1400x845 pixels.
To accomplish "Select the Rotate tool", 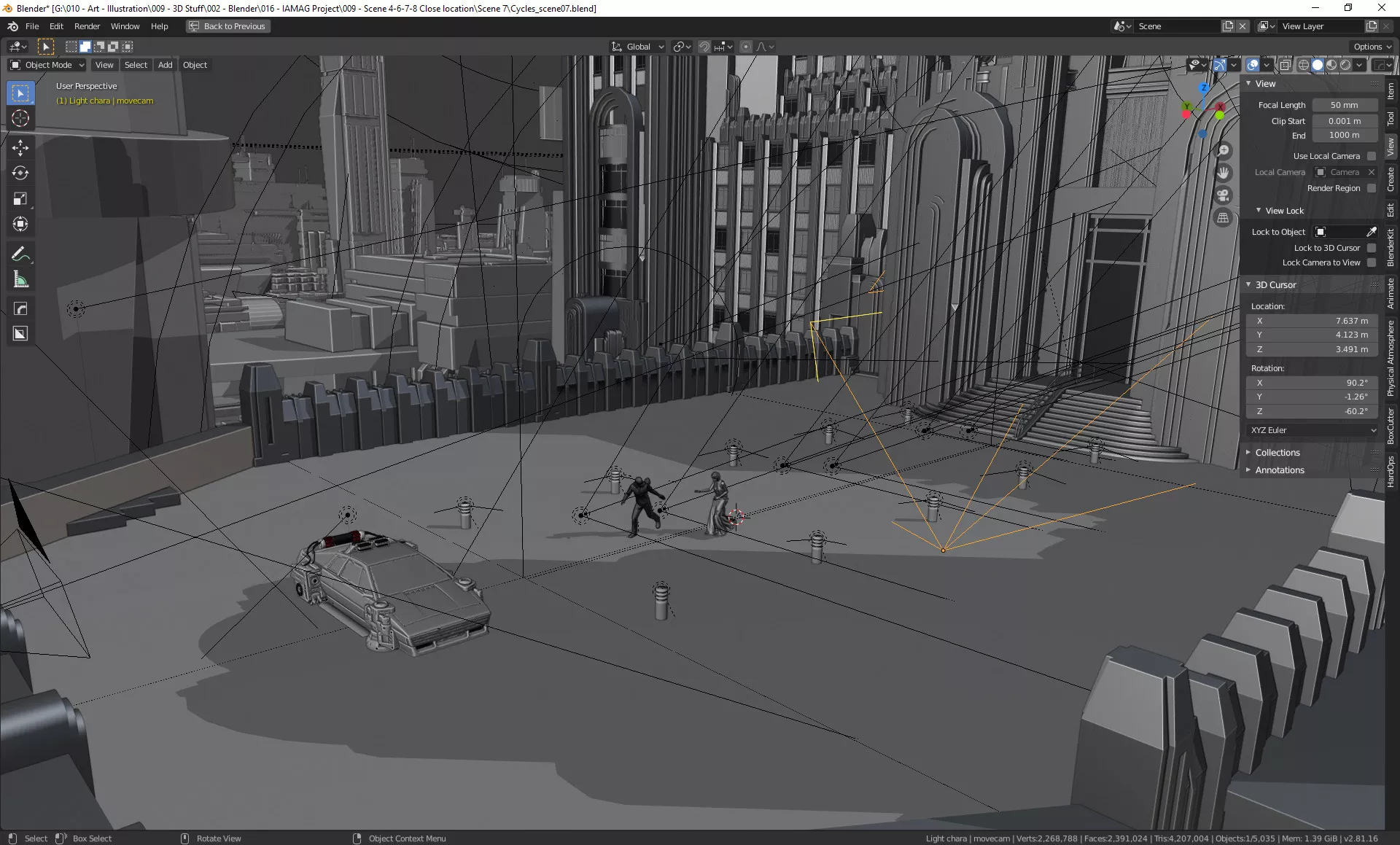I will pos(20,173).
